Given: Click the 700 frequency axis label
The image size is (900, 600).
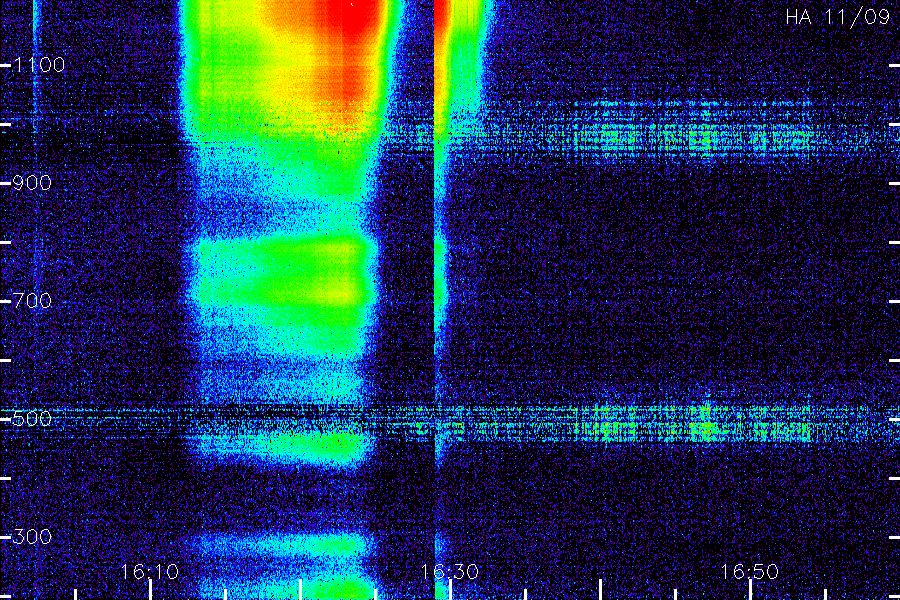Looking at the screenshot, I should click(x=32, y=301).
